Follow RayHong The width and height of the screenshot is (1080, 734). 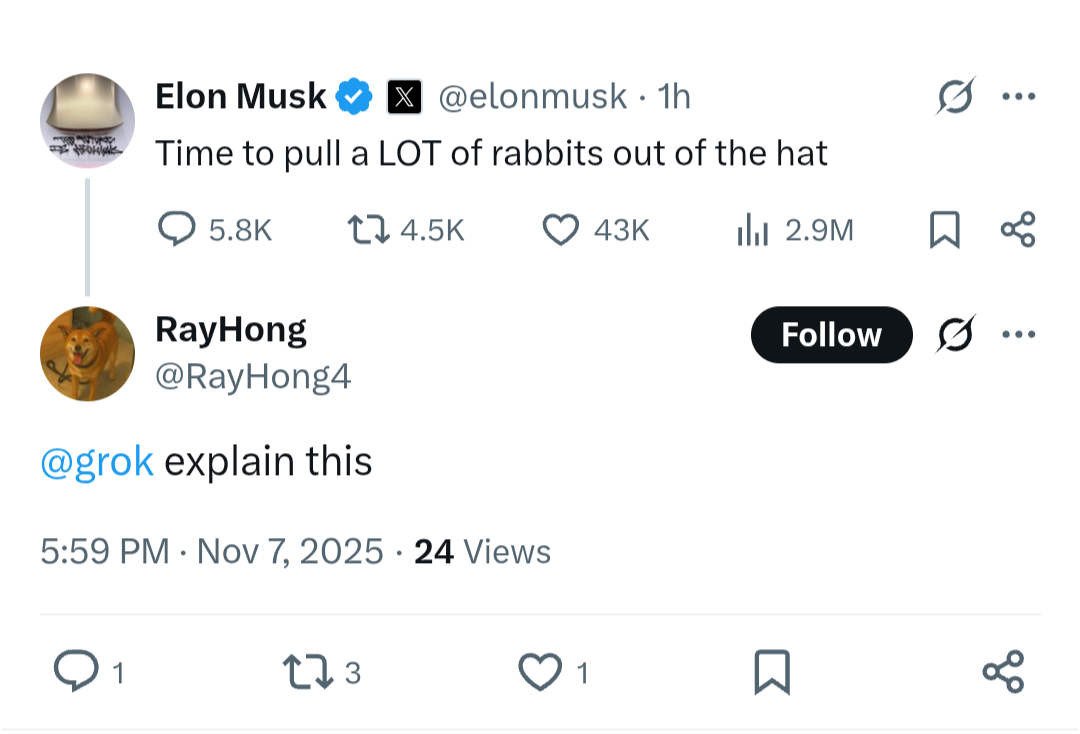click(x=831, y=335)
